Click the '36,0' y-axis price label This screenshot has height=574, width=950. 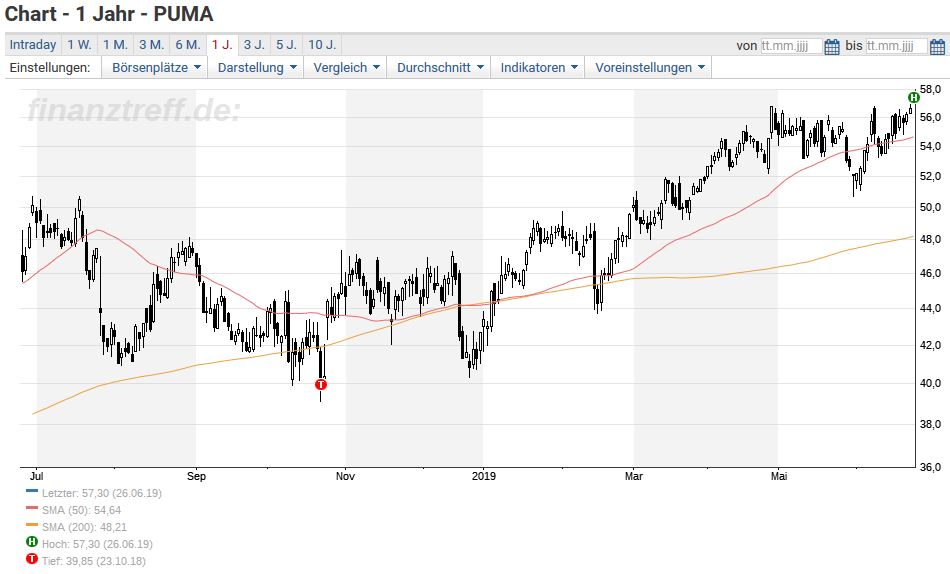click(930, 467)
